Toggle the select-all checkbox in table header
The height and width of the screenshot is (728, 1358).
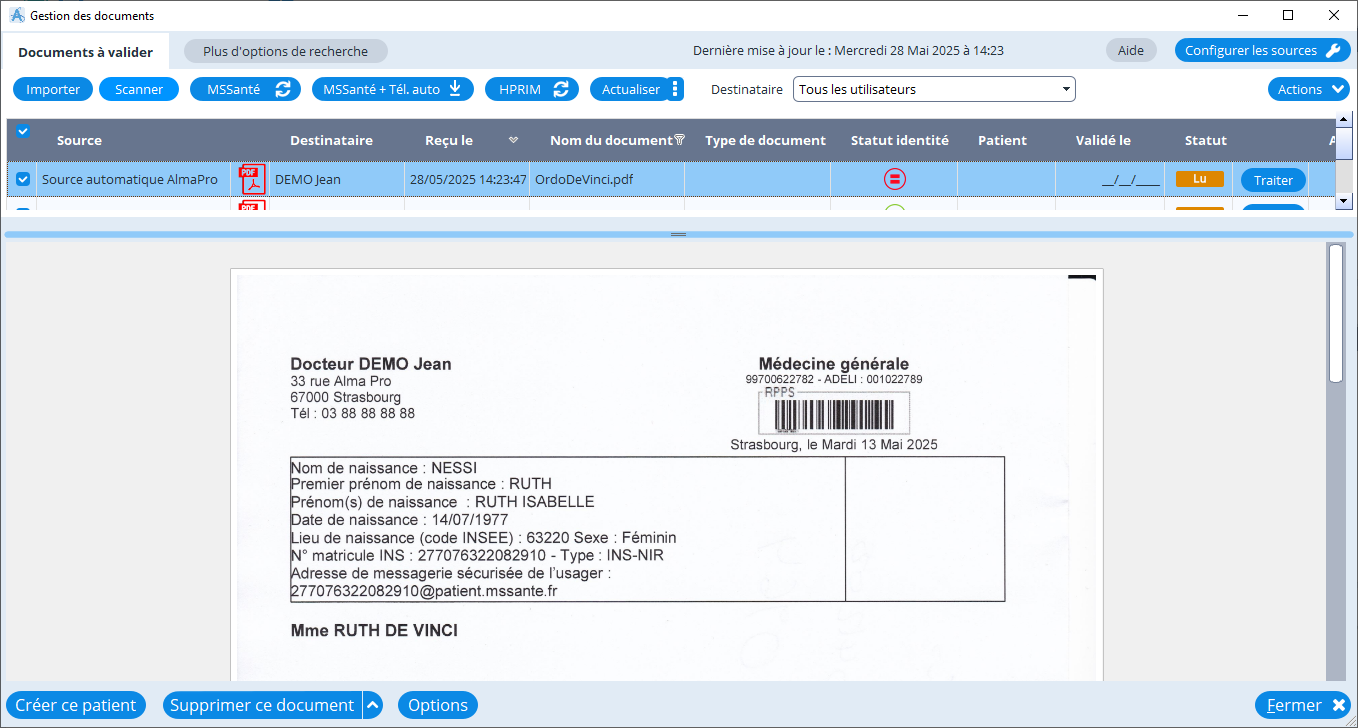pos(23,131)
